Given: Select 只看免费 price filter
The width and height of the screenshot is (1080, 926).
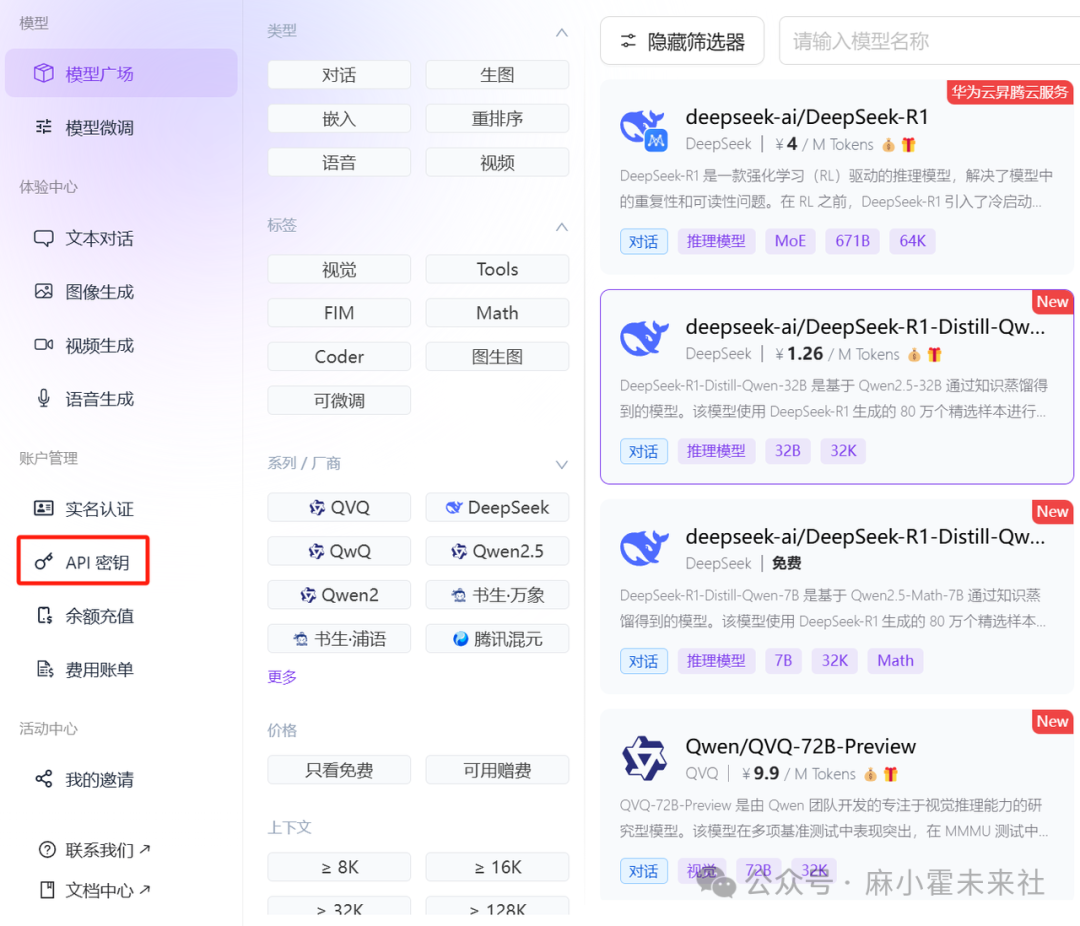Looking at the screenshot, I should click(x=339, y=770).
